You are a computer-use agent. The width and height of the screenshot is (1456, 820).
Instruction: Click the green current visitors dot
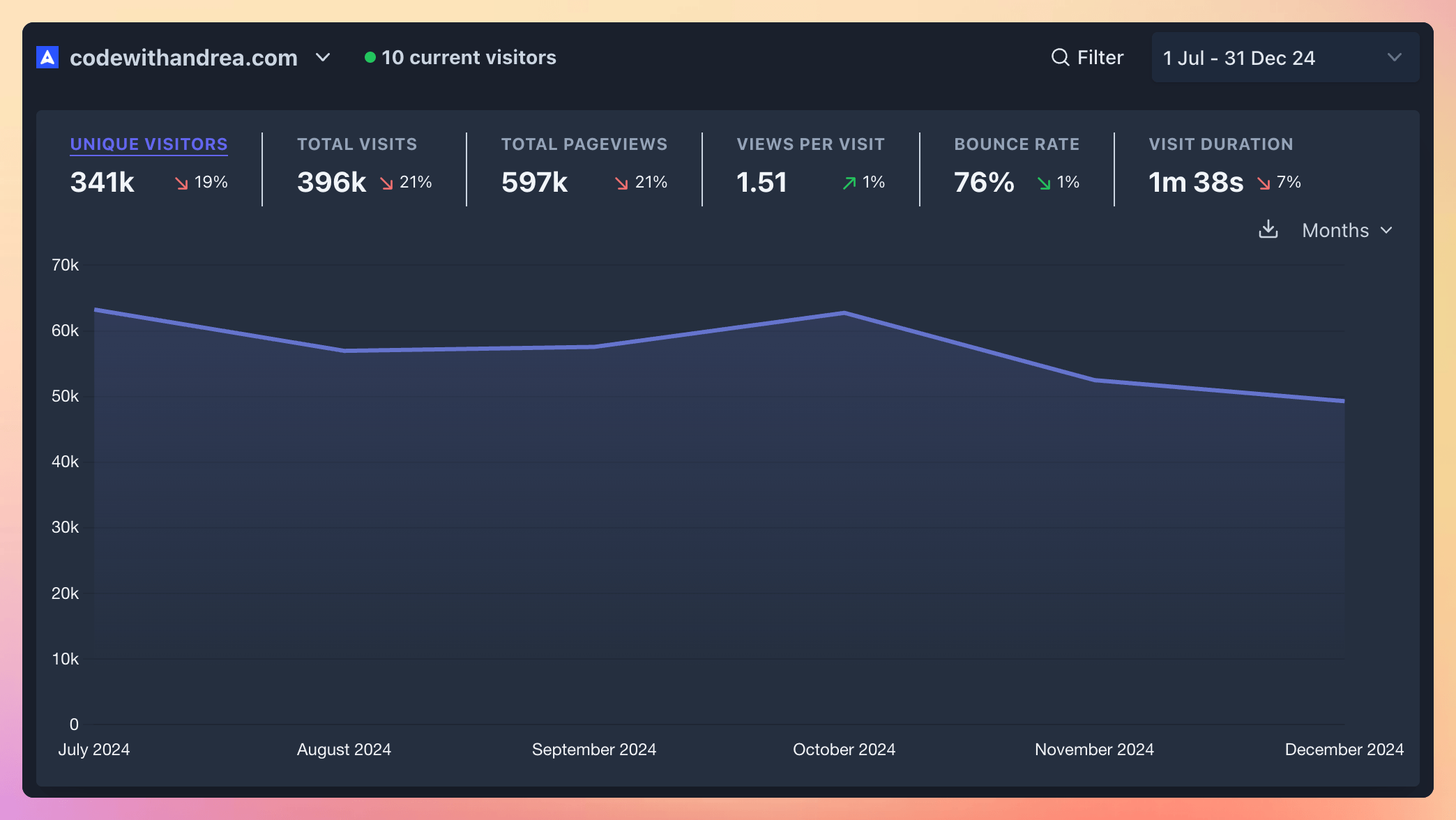click(x=370, y=56)
